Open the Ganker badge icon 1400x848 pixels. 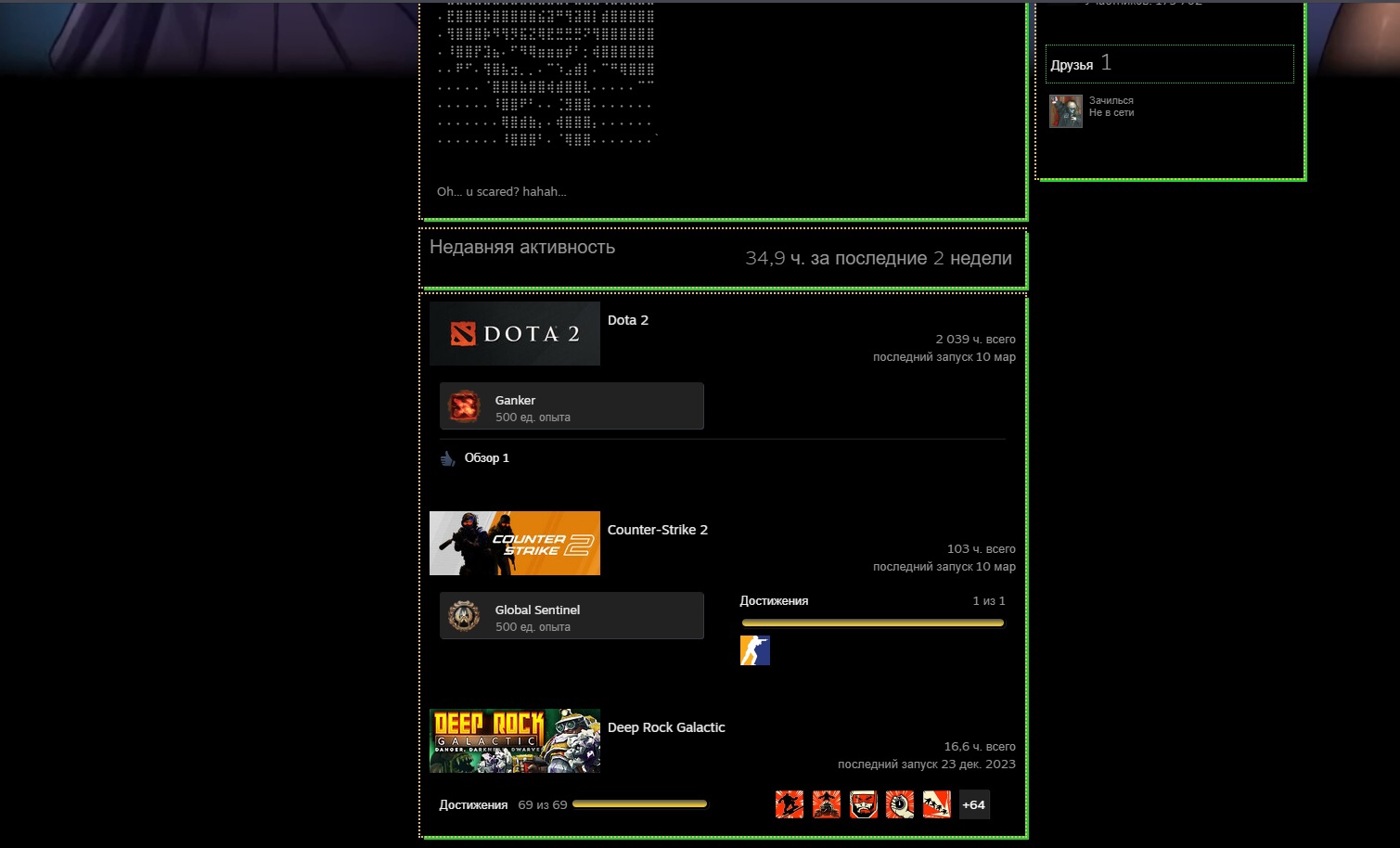(x=464, y=406)
